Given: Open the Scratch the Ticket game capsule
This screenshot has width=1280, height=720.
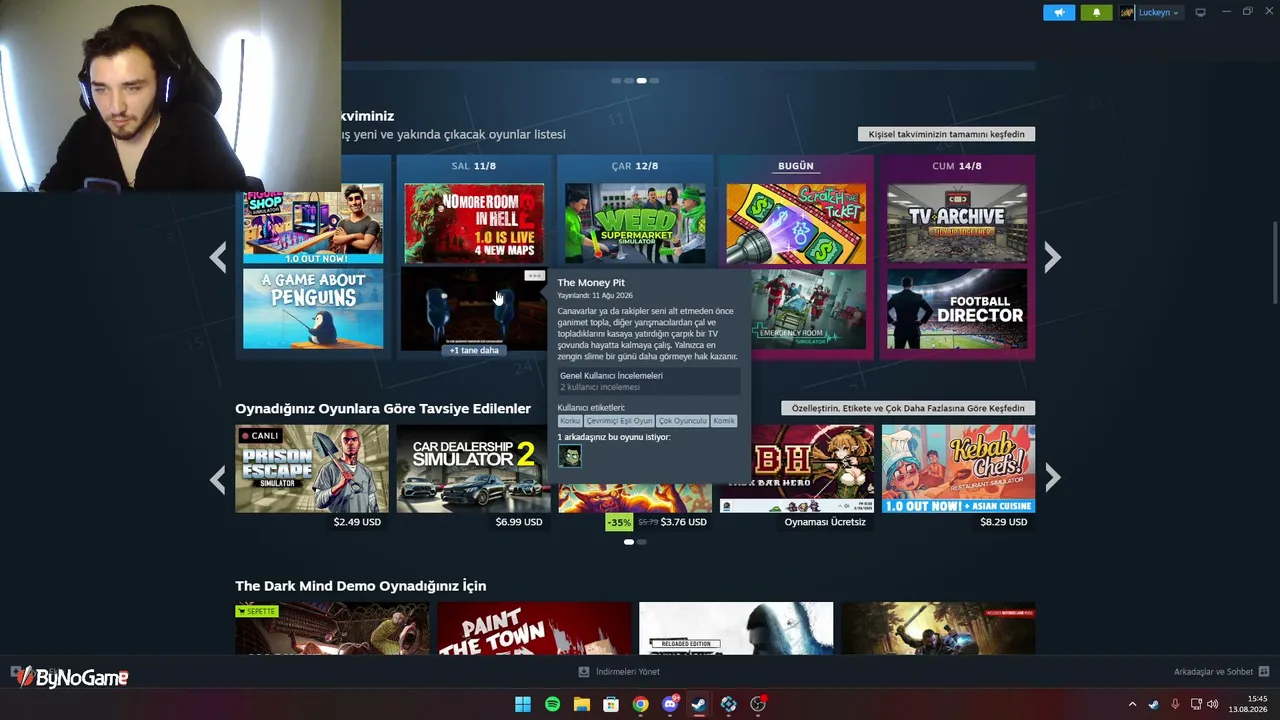Looking at the screenshot, I should point(796,223).
